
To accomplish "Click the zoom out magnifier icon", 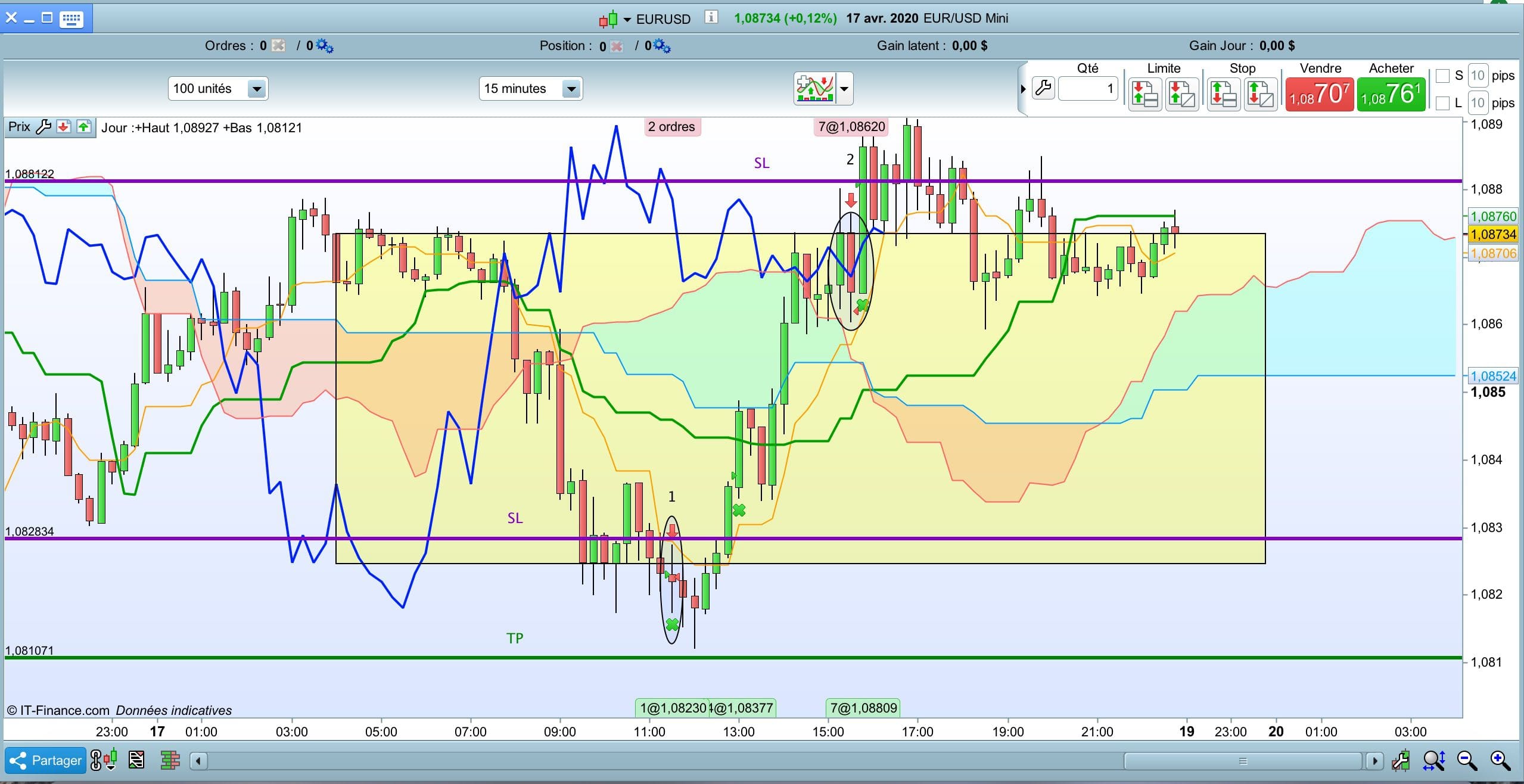I will click(x=1467, y=760).
